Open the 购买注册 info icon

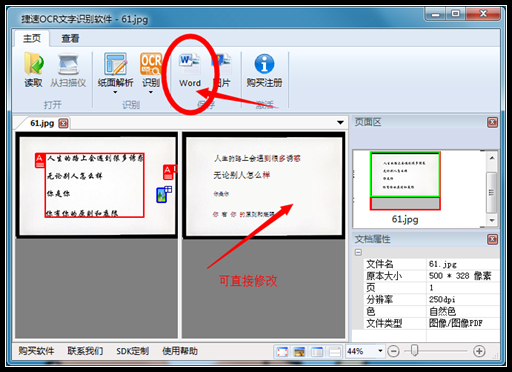[264, 64]
